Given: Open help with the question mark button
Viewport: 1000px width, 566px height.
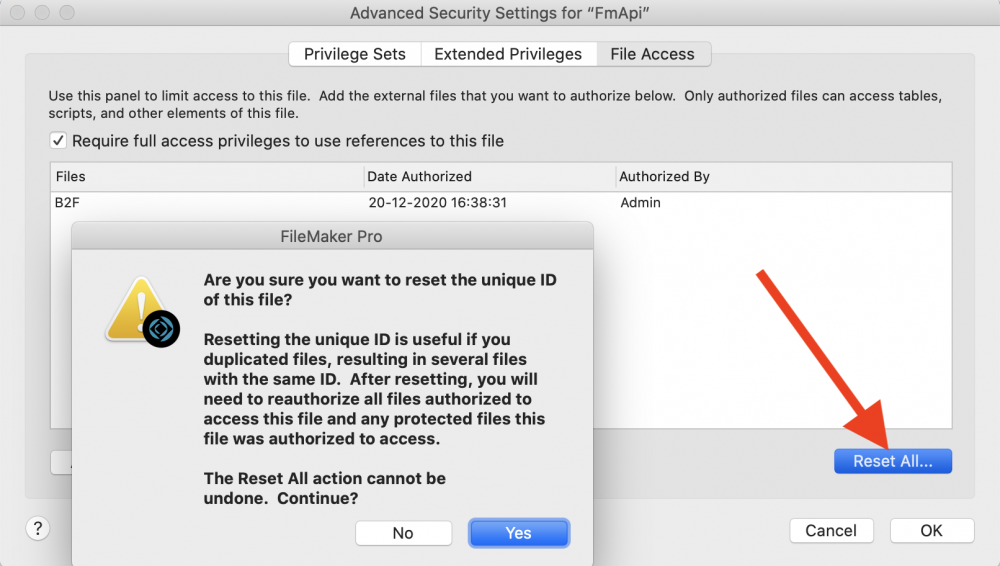Looking at the screenshot, I should pos(38,529).
